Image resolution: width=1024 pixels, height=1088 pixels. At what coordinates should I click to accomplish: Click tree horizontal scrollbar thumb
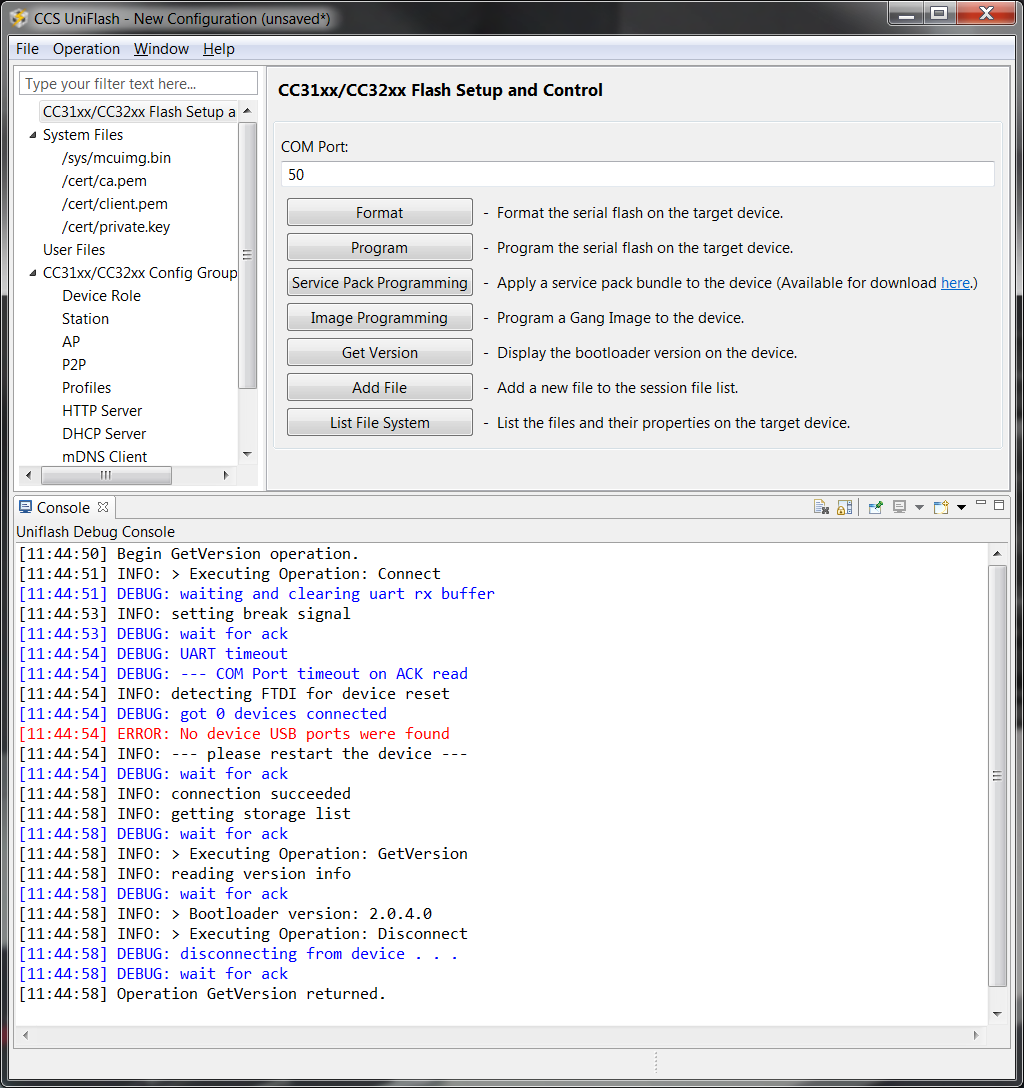pos(106,475)
